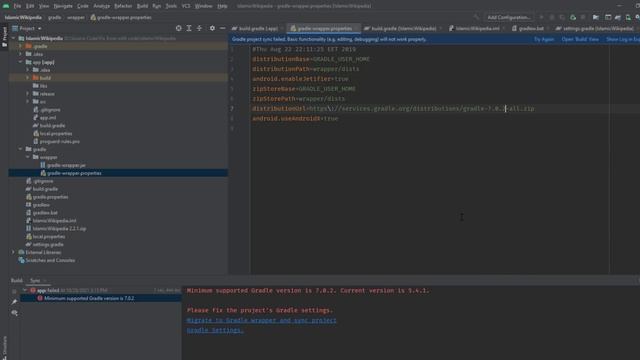This screenshot has height=360, width=640.
Task: Click the Expand All icon in Project panel
Action: coord(189,28)
